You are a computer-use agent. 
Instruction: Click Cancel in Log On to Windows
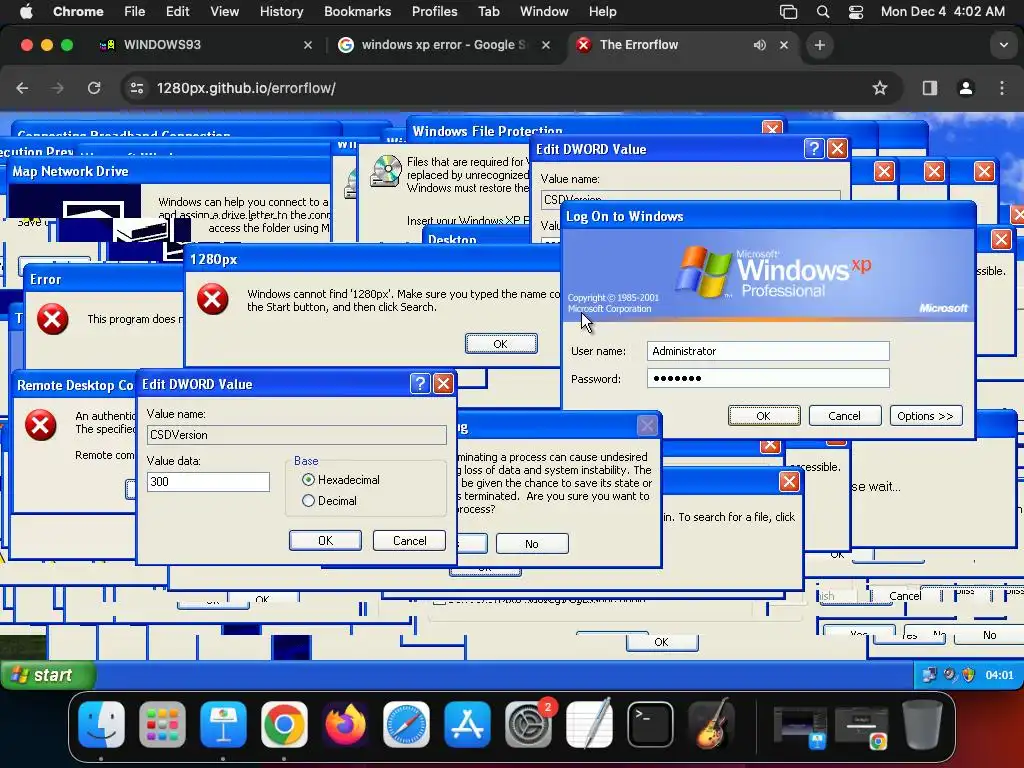[x=844, y=416]
